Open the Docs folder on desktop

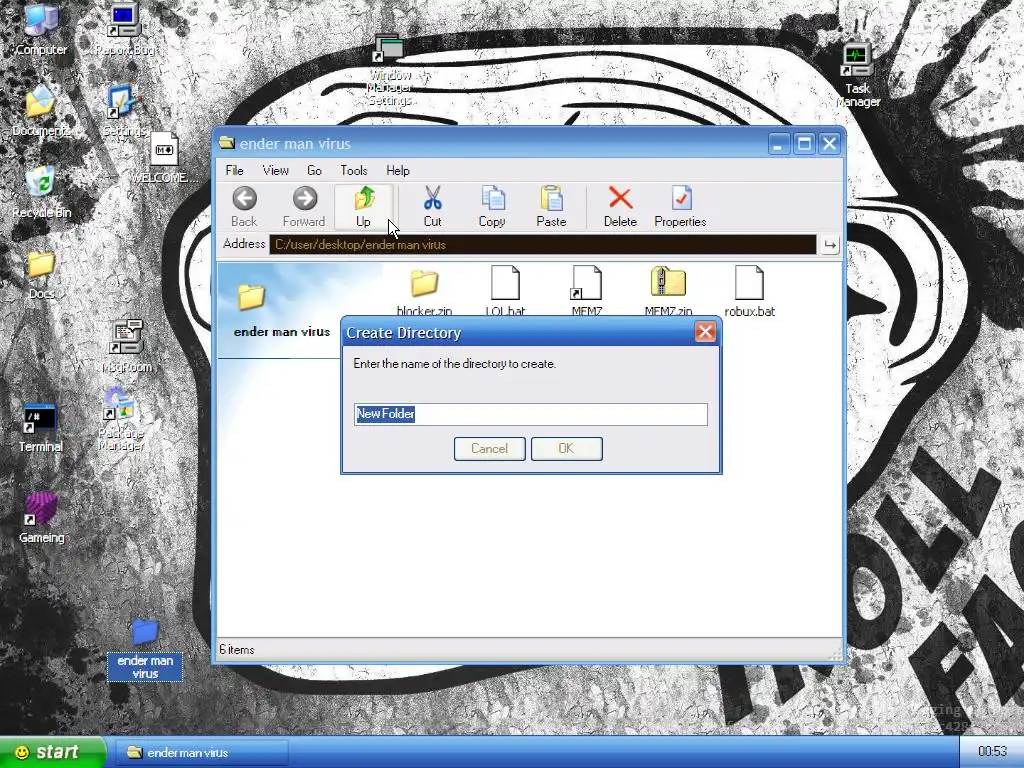41,274
